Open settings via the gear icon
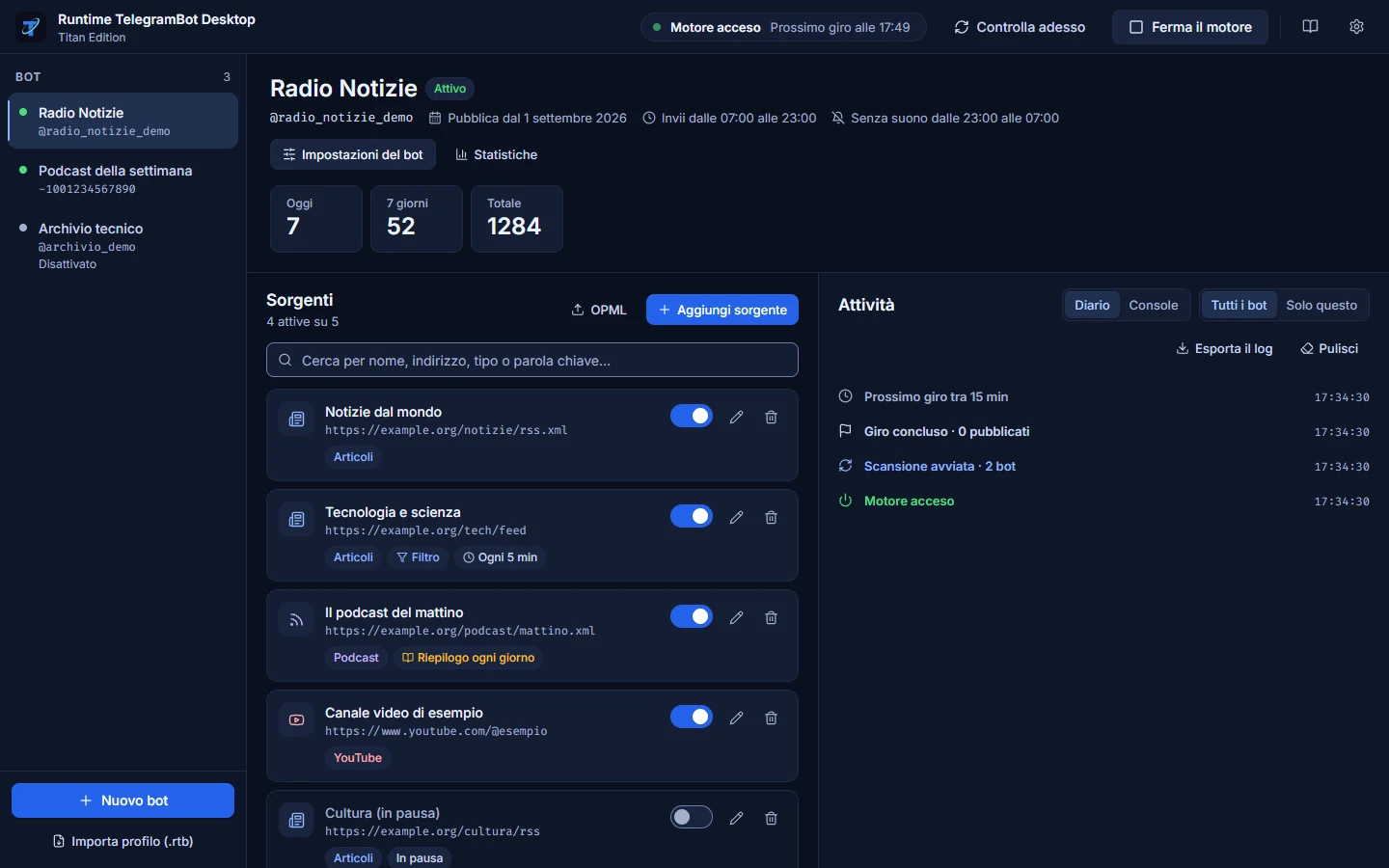 1356,27
